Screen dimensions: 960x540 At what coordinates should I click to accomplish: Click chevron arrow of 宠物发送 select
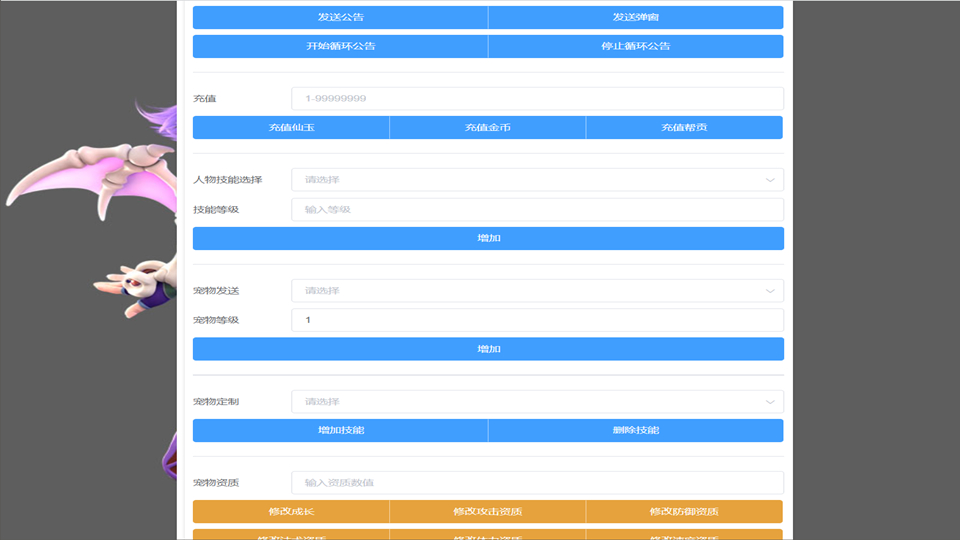pyautogui.click(x=770, y=291)
